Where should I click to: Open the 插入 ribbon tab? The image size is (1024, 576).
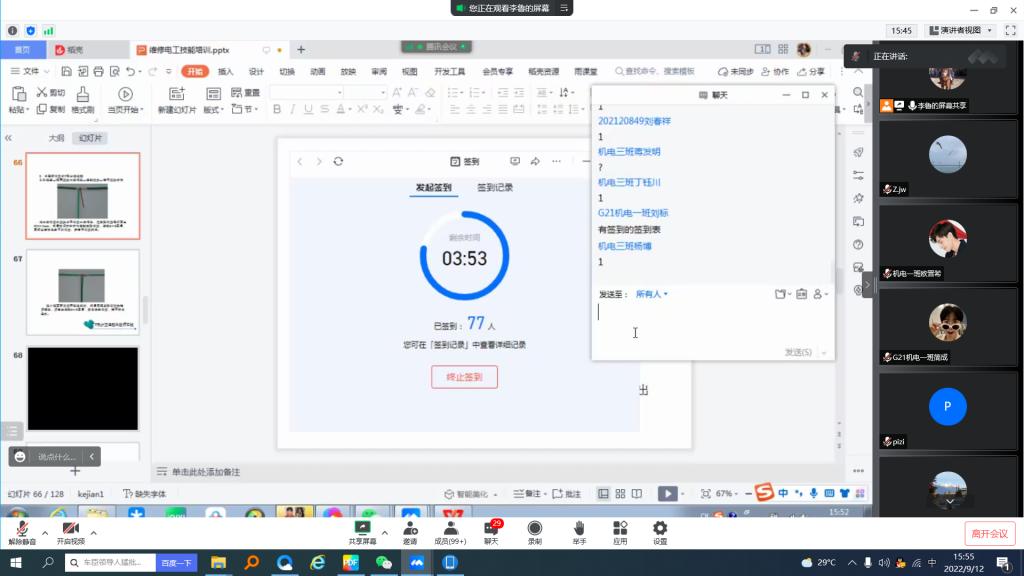[x=226, y=71]
